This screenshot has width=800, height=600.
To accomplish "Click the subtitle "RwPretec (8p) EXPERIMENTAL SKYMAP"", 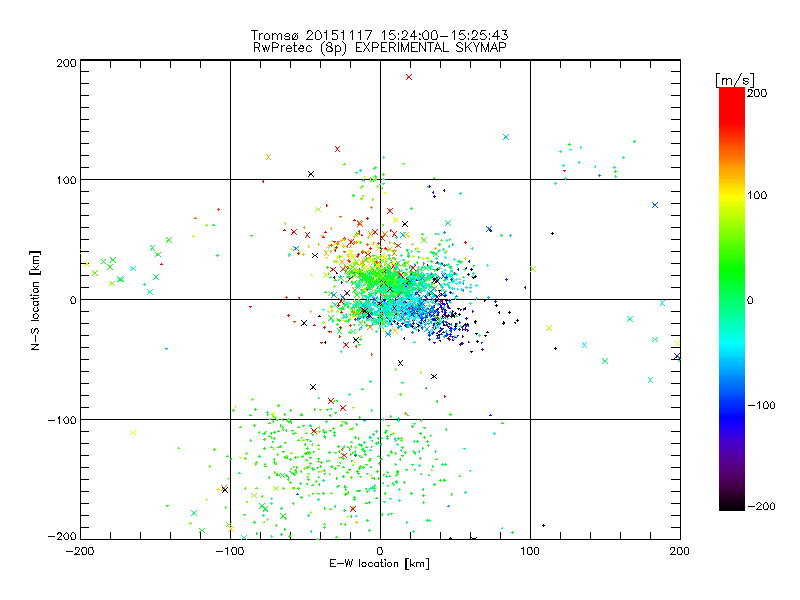I will point(380,47).
